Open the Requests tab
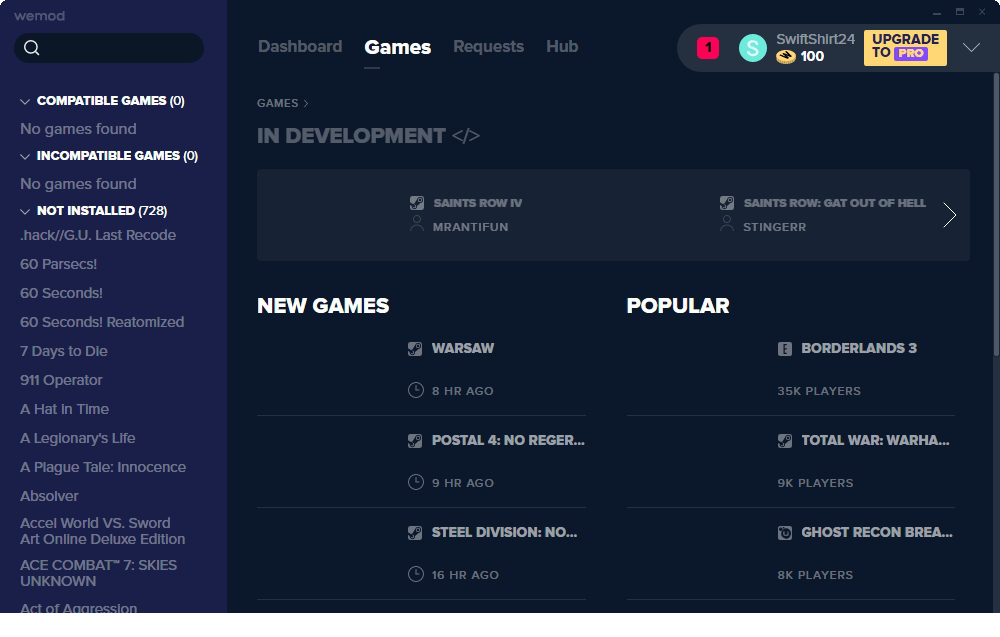Image resolution: width=1000 pixels, height=637 pixels. 488,47
